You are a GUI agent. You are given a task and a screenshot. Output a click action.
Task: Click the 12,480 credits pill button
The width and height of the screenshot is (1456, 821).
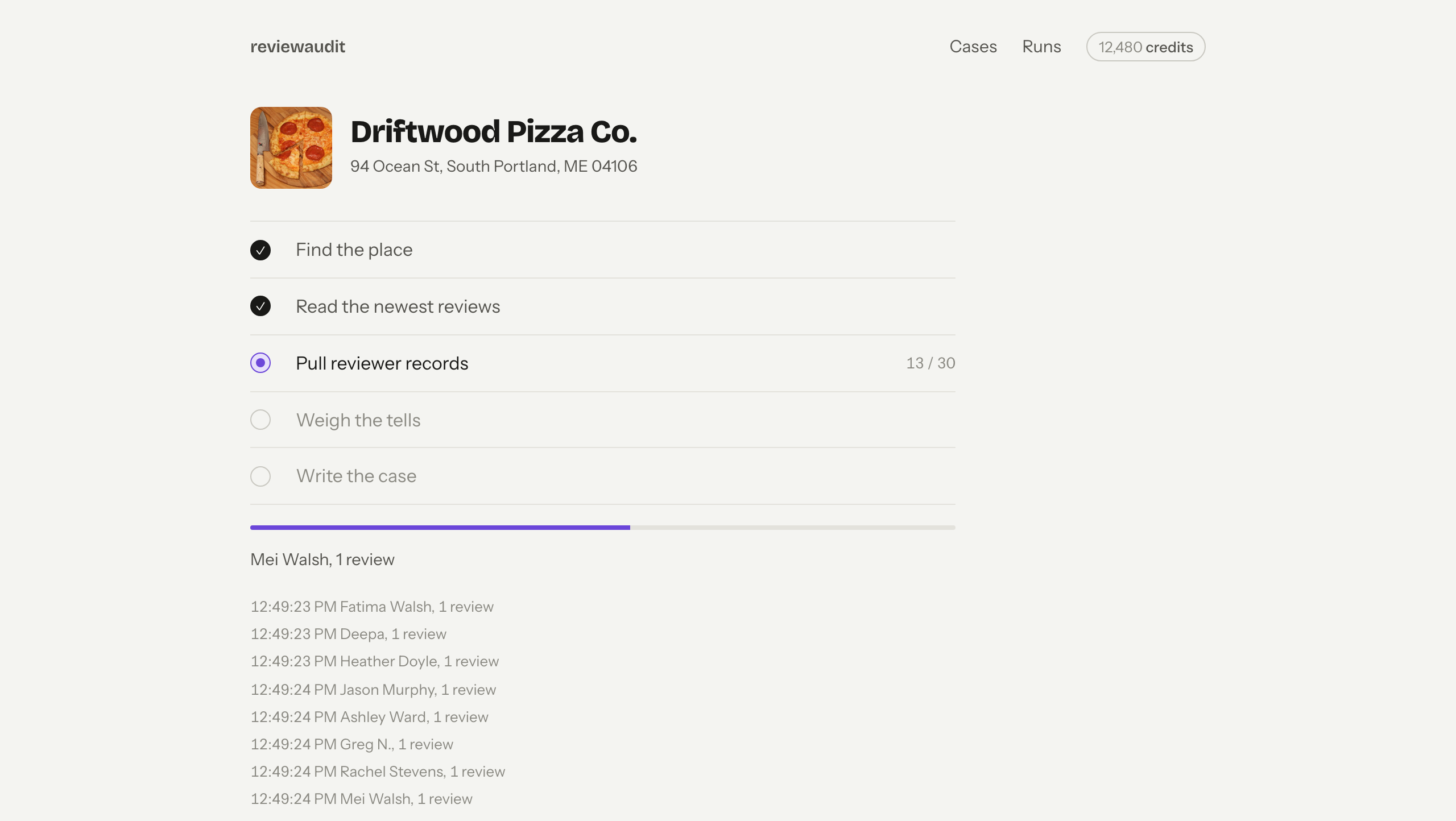(x=1145, y=47)
